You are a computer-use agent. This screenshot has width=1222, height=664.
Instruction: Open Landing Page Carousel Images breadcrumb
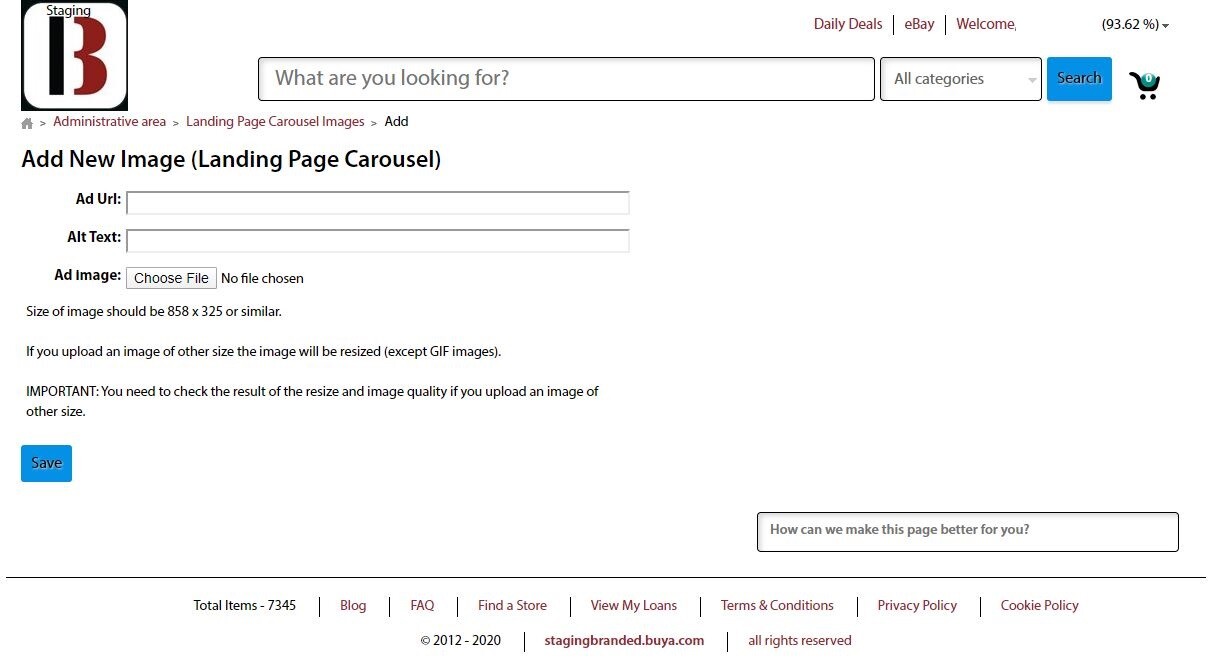coord(275,122)
